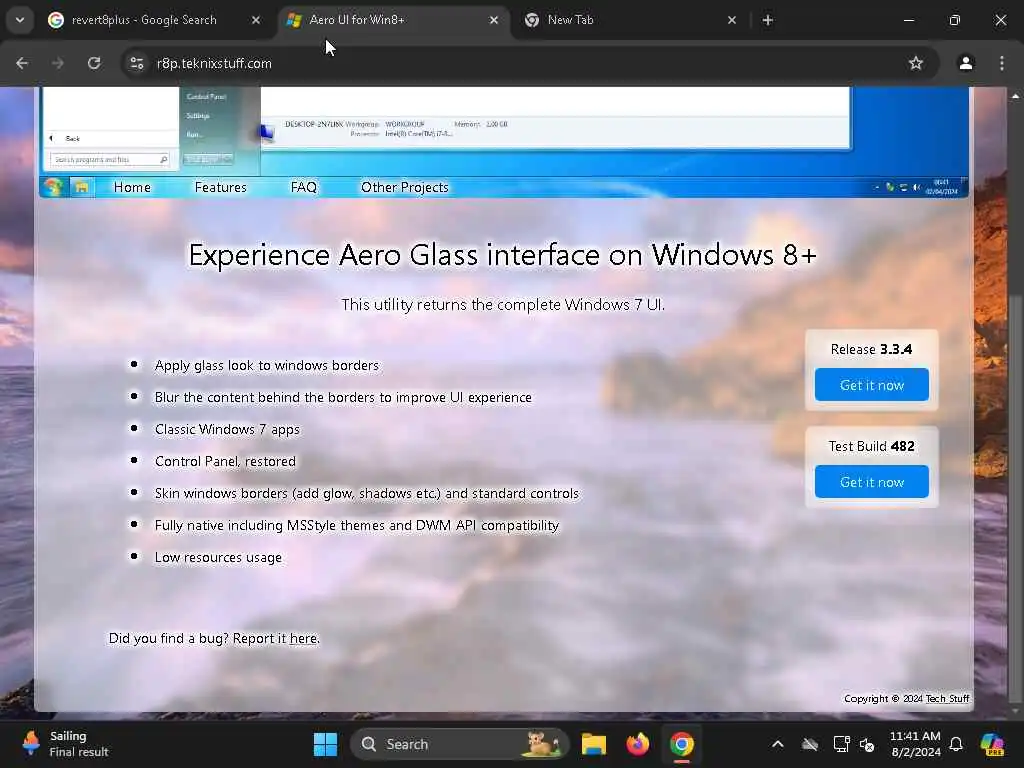Click 'Classic Windows 7 apps' bullet text
Image resolution: width=1024 pixels, height=768 pixels.
(x=227, y=429)
